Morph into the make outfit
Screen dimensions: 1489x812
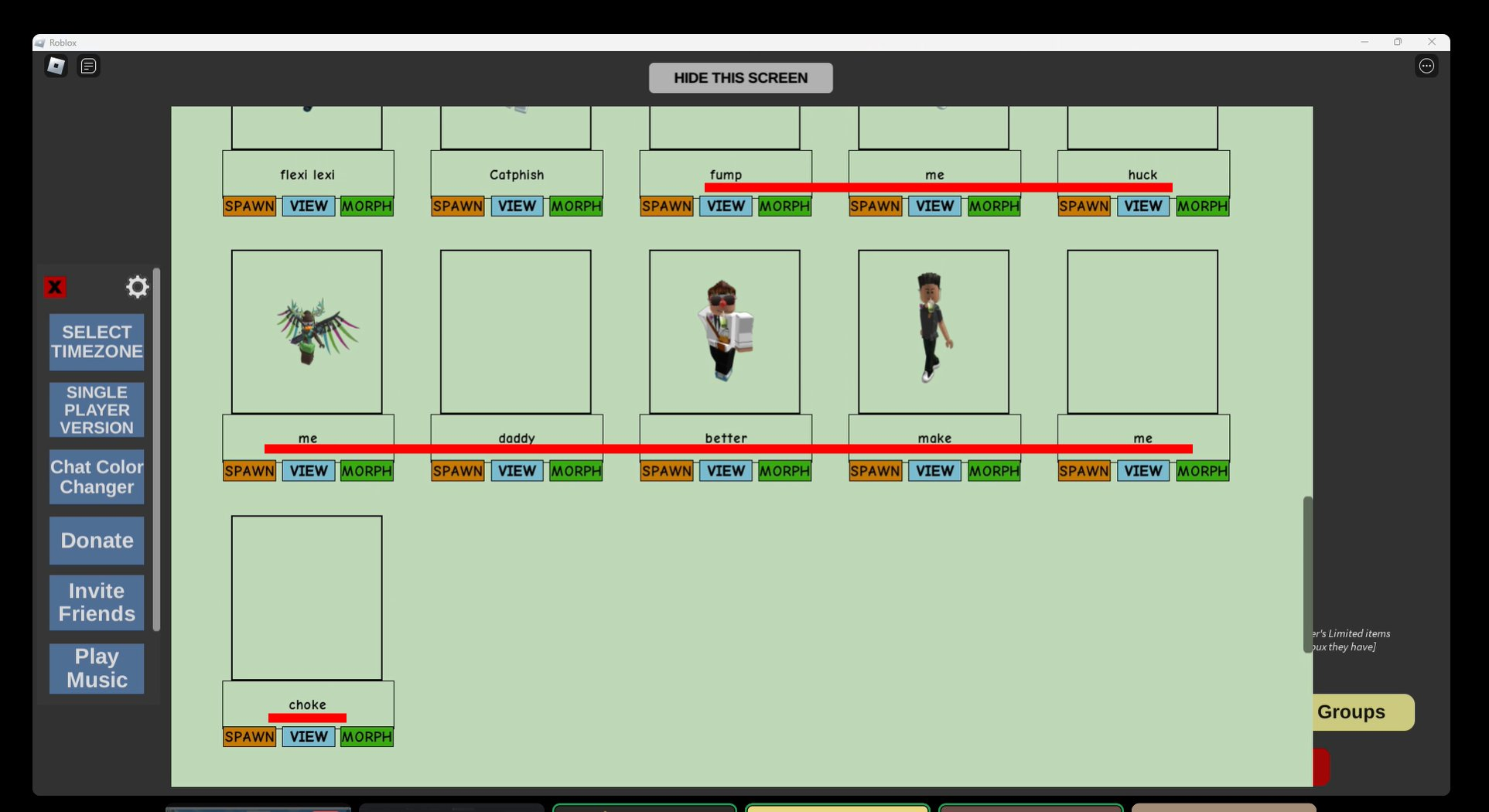tap(993, 471)
